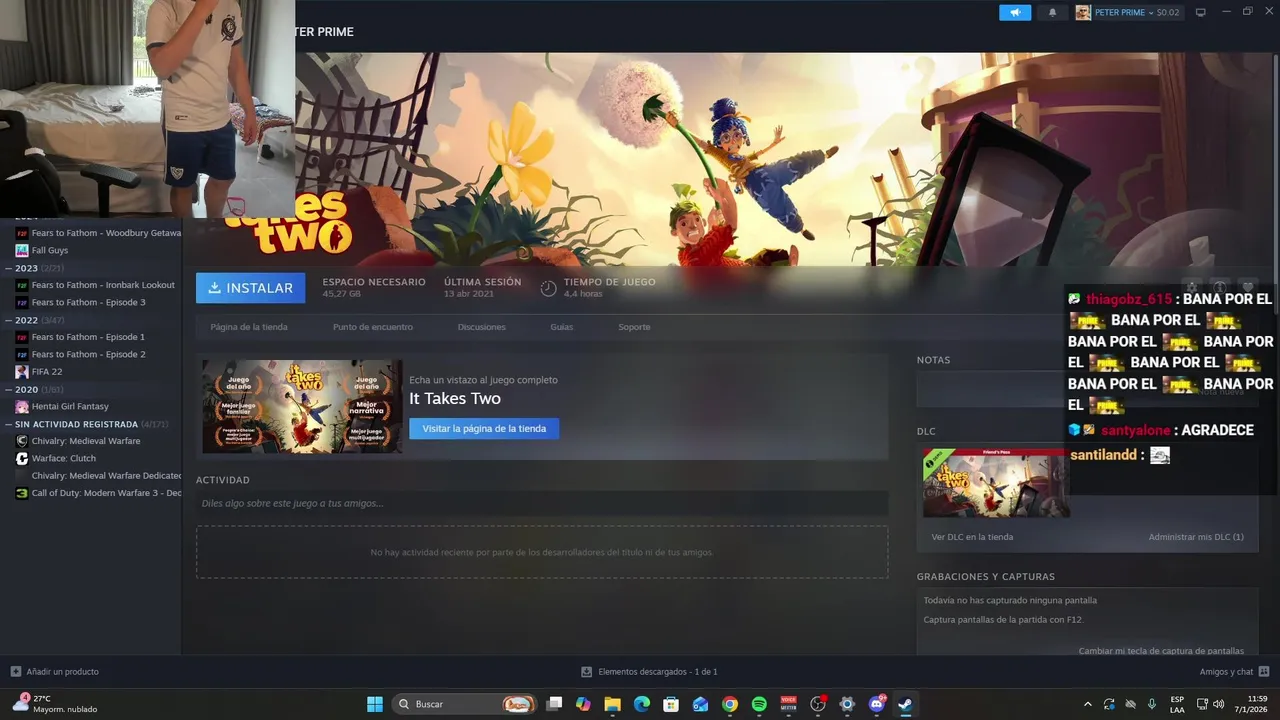Image resolution: width=1280 pixels, height=720 pixels.
Task: Click the Chivalry: Medieval Warfare shield icon
Action: pos(22,441)
